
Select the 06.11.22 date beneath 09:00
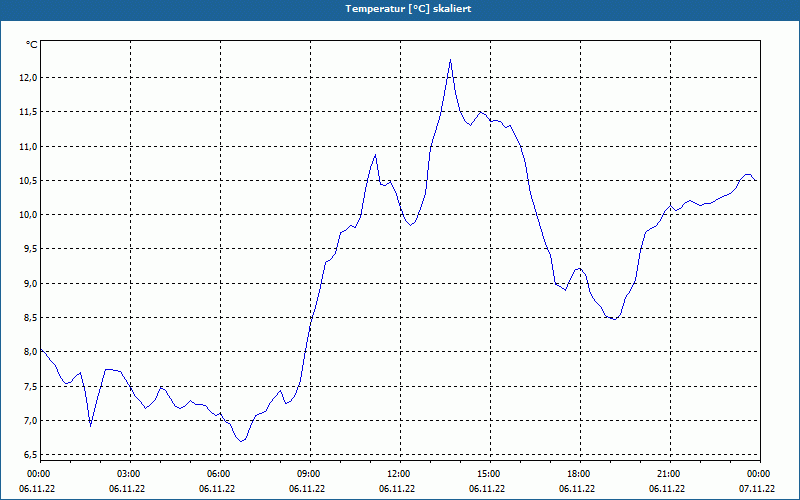pos(307,489)
